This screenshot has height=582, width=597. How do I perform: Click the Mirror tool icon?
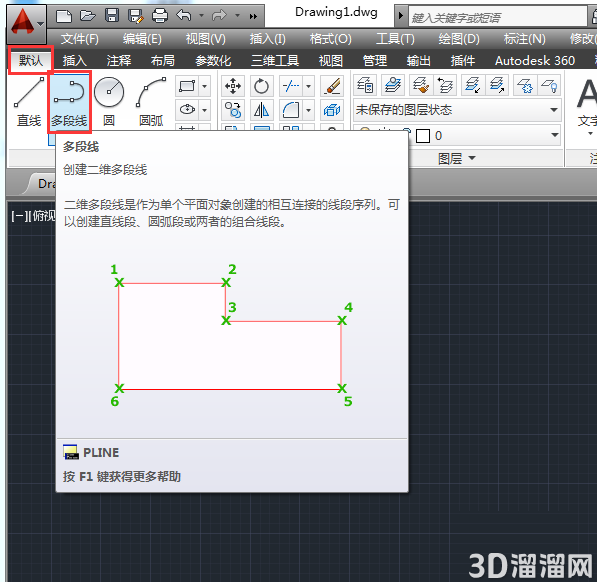point(261,111)
